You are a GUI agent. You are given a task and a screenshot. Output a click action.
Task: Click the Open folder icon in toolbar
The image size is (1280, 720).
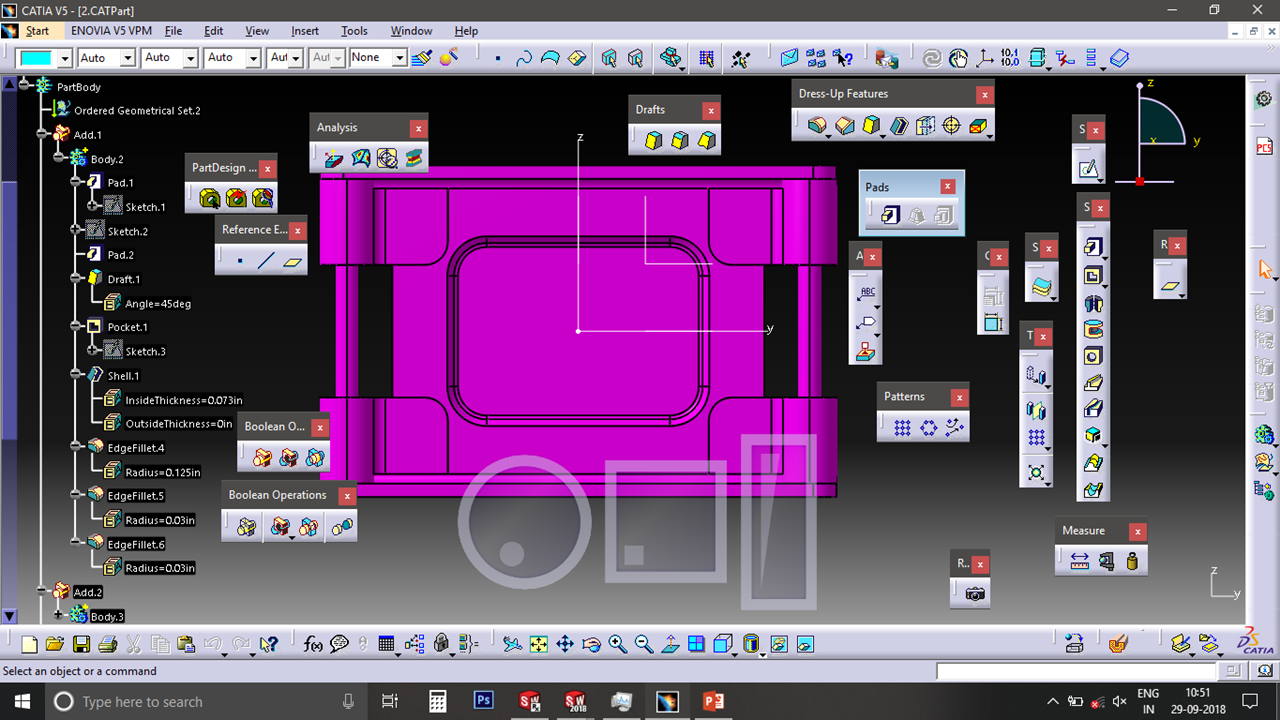pyautogui.click(x=55, y=644)
